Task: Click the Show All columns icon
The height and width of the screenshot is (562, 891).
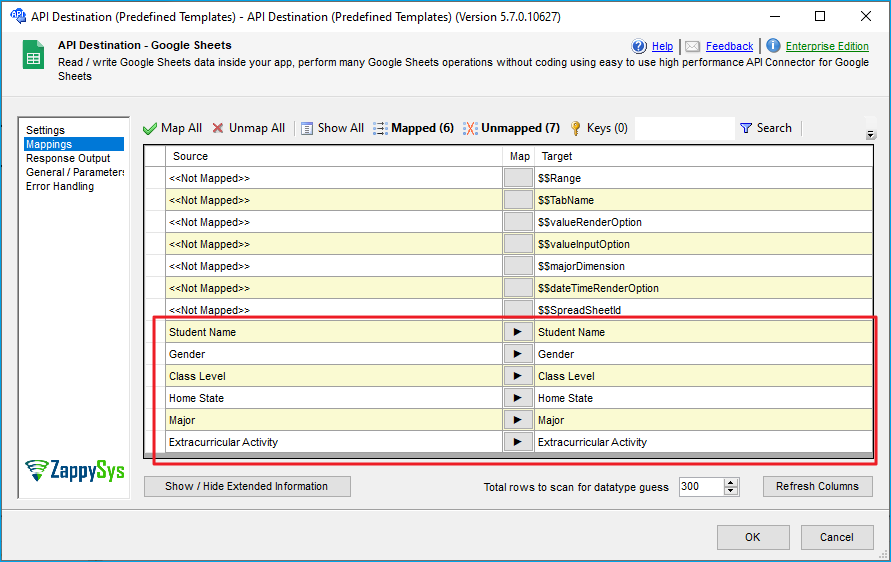Action: point(308,129)
